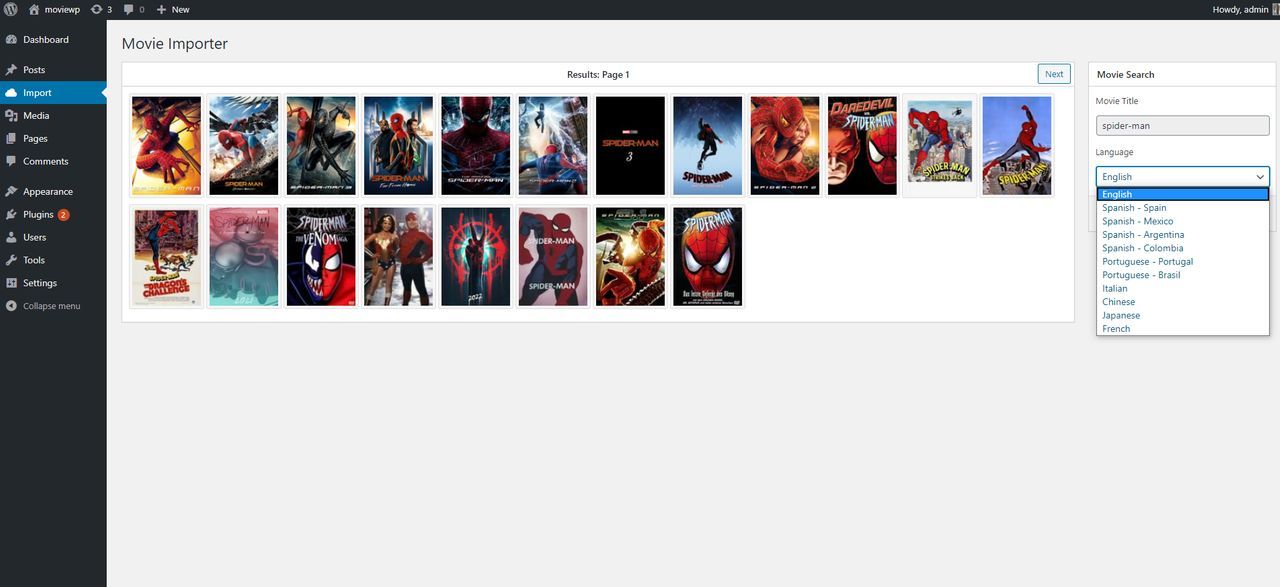The width and height of the screenshot is (1280, 587).
Task: Select the Doctor Octopus Spider-Man poster
Action: click(x=630, y=256)
